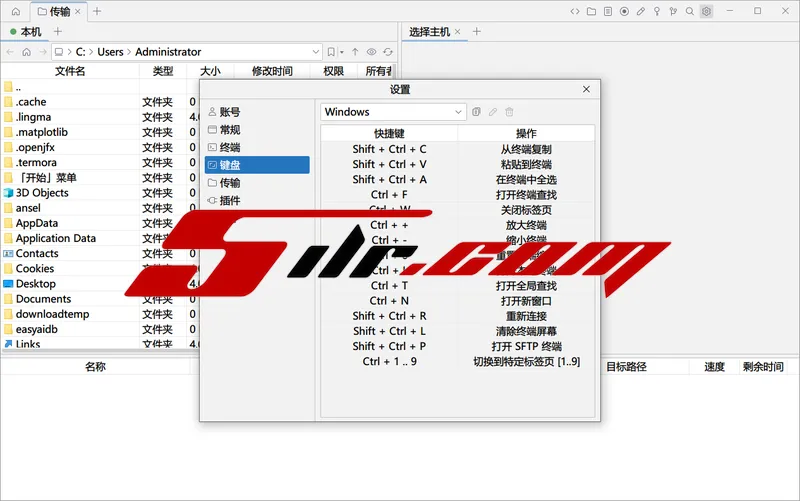Close the 选择主机 tab
This screenshot has height=501, width=800.
coord(458,32)
